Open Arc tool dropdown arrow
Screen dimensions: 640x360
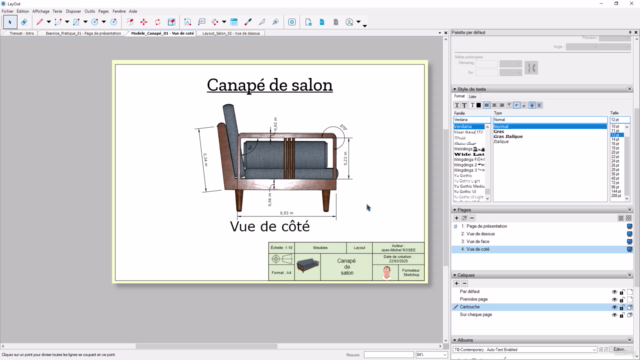point(67,22)
